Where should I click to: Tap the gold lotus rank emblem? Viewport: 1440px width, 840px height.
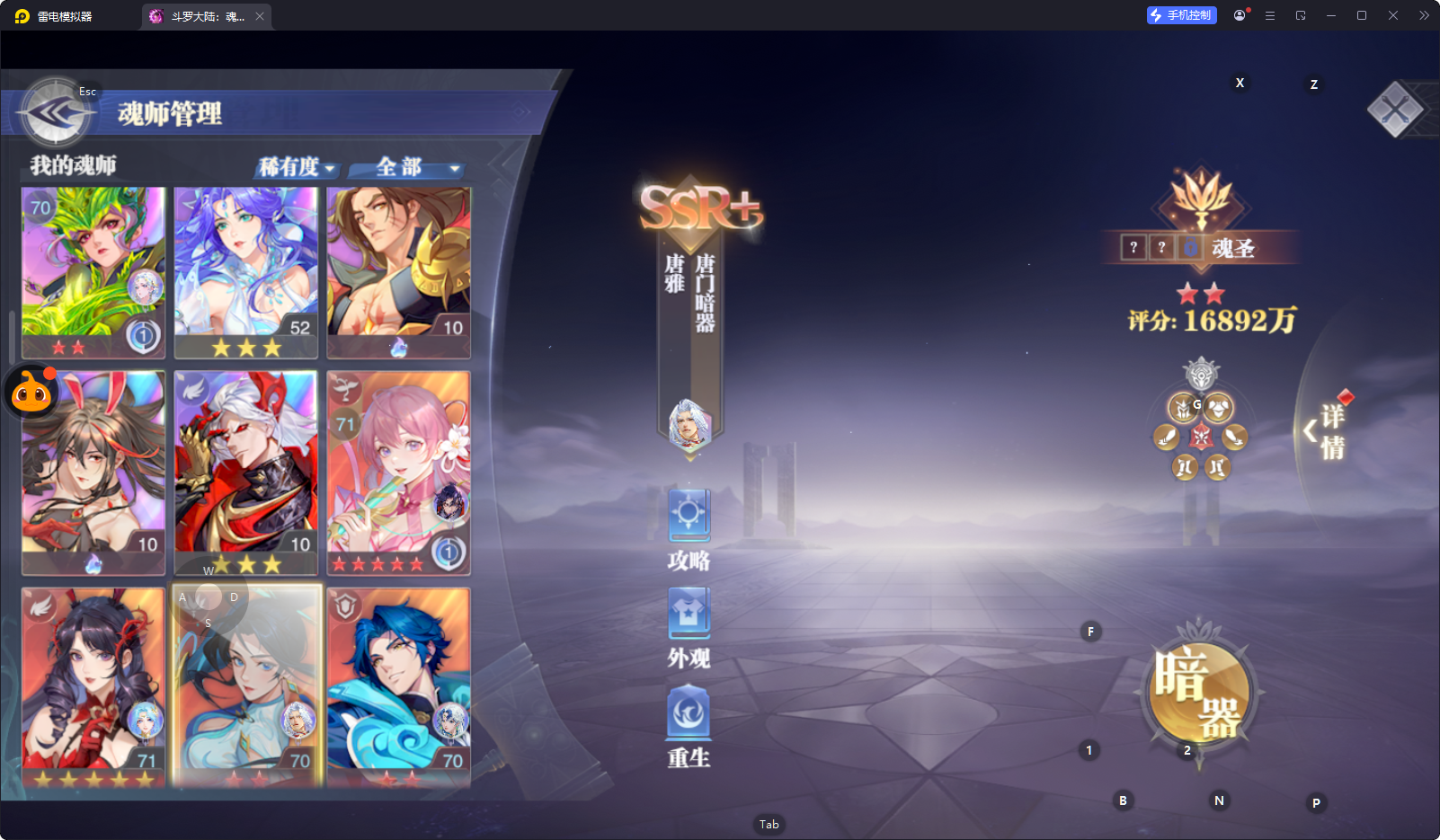tap(1202, 199)
